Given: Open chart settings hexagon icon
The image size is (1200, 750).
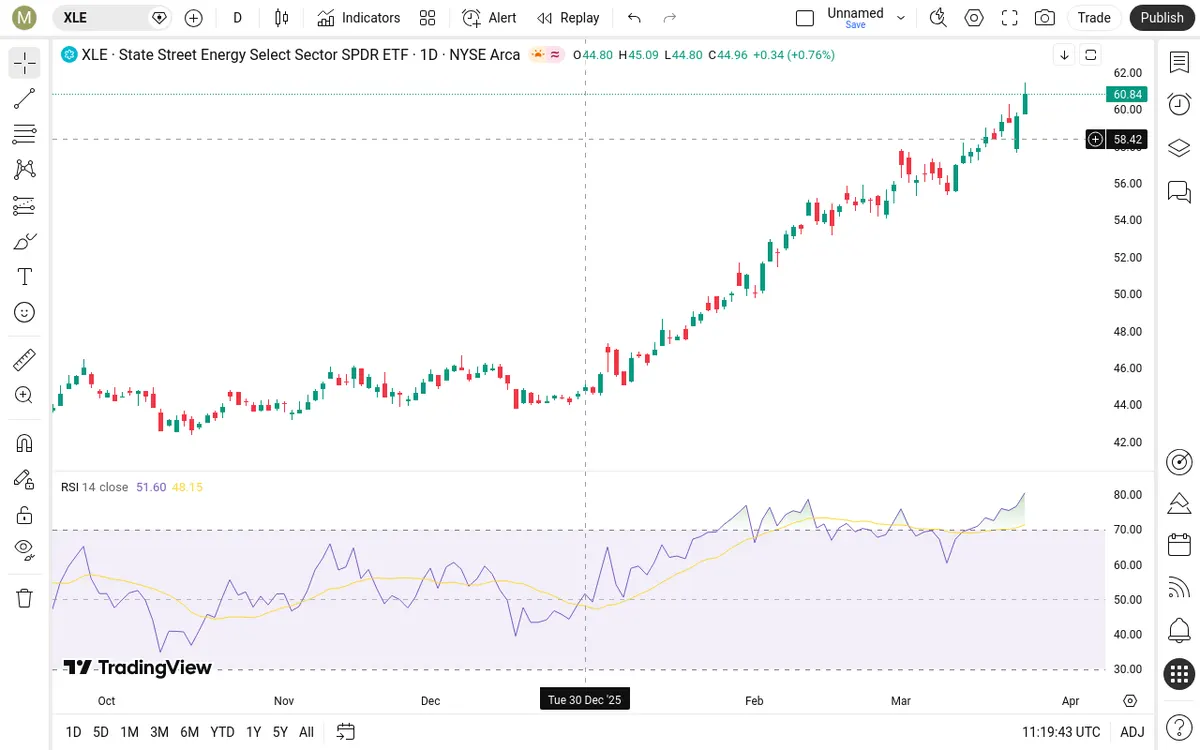Looking at the screenshot, I should pyautogui.click(x=974, y=18).
